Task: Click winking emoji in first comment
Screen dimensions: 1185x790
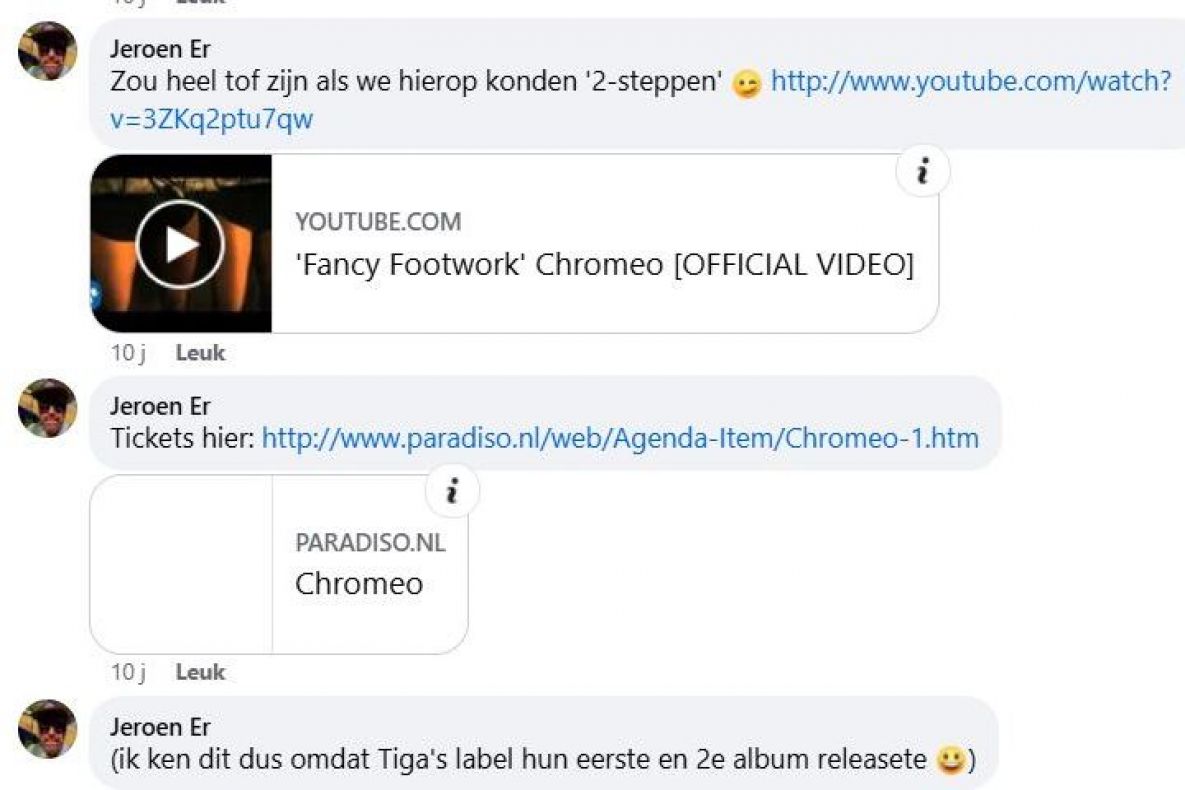Action: pos(747,82)
